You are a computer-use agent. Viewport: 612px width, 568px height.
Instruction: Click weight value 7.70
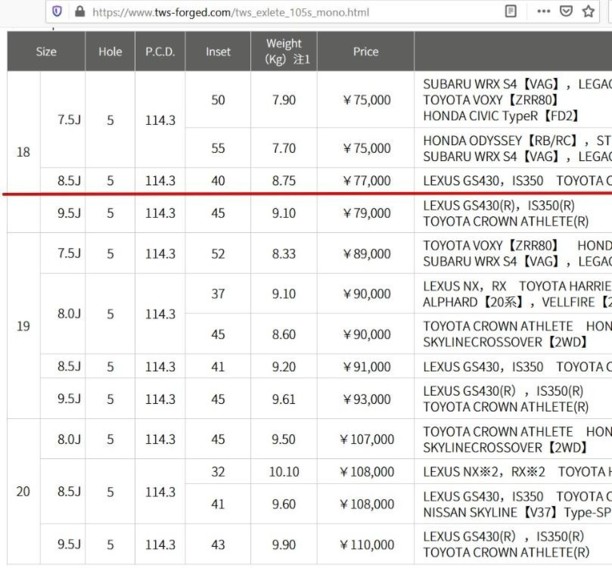pos(284,148)
